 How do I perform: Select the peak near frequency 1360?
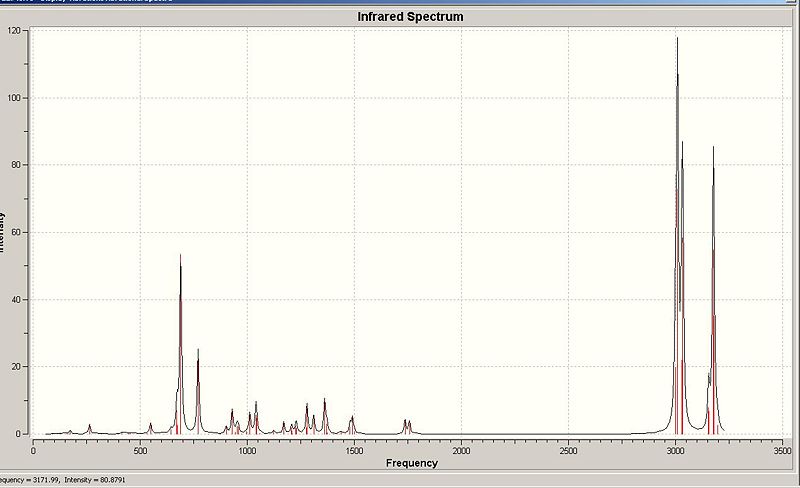click(324, 416)
